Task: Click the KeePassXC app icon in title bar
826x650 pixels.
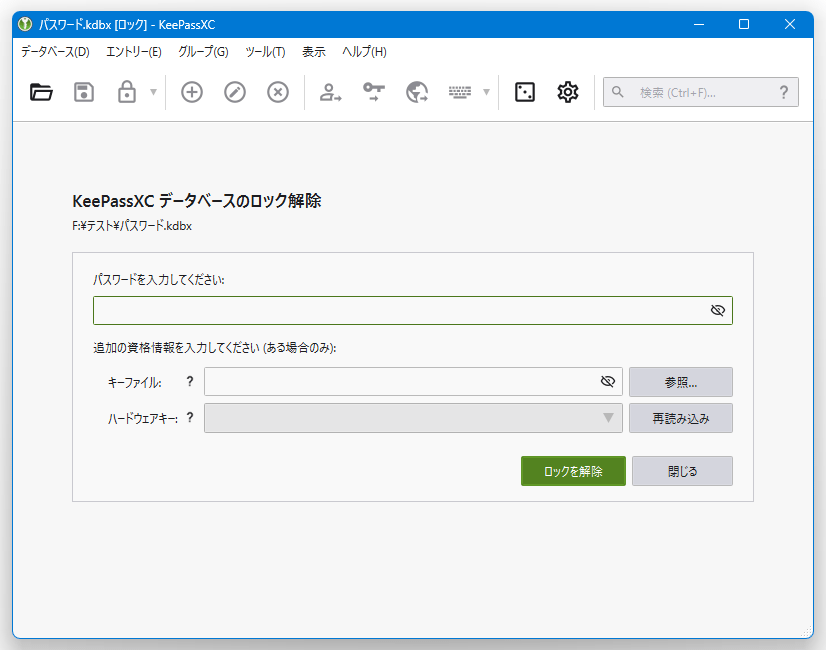Action: [25, 24]
